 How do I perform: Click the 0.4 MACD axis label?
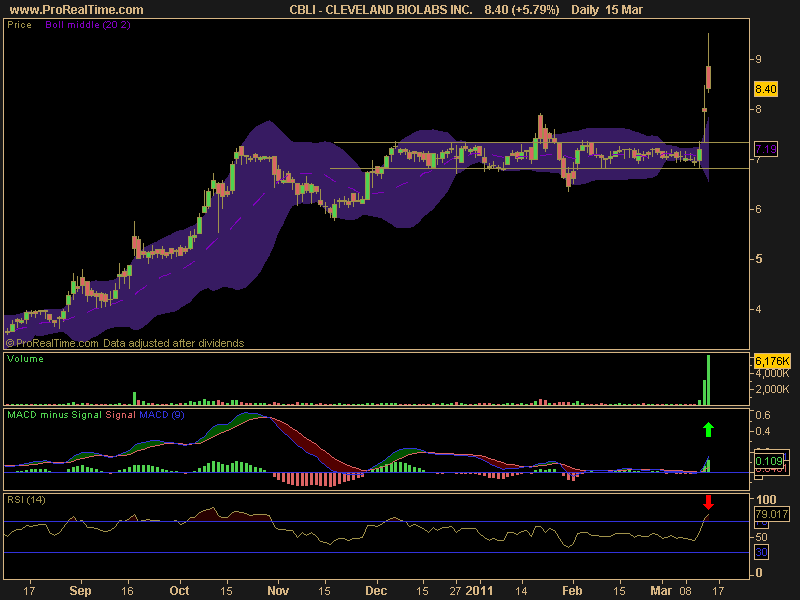point(763,431)
